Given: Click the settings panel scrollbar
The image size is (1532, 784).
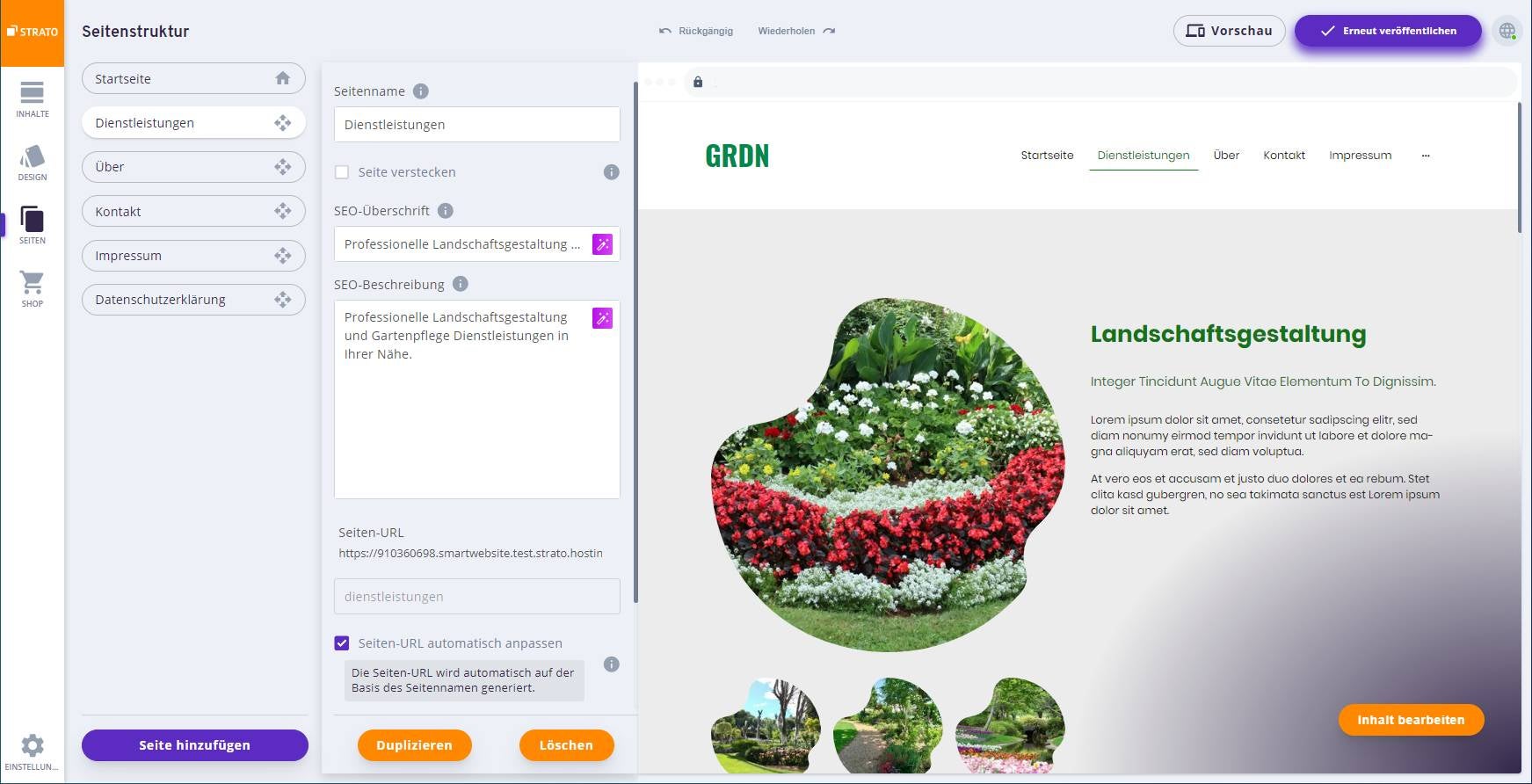Looking at the screenshot, I should [635, 343].
